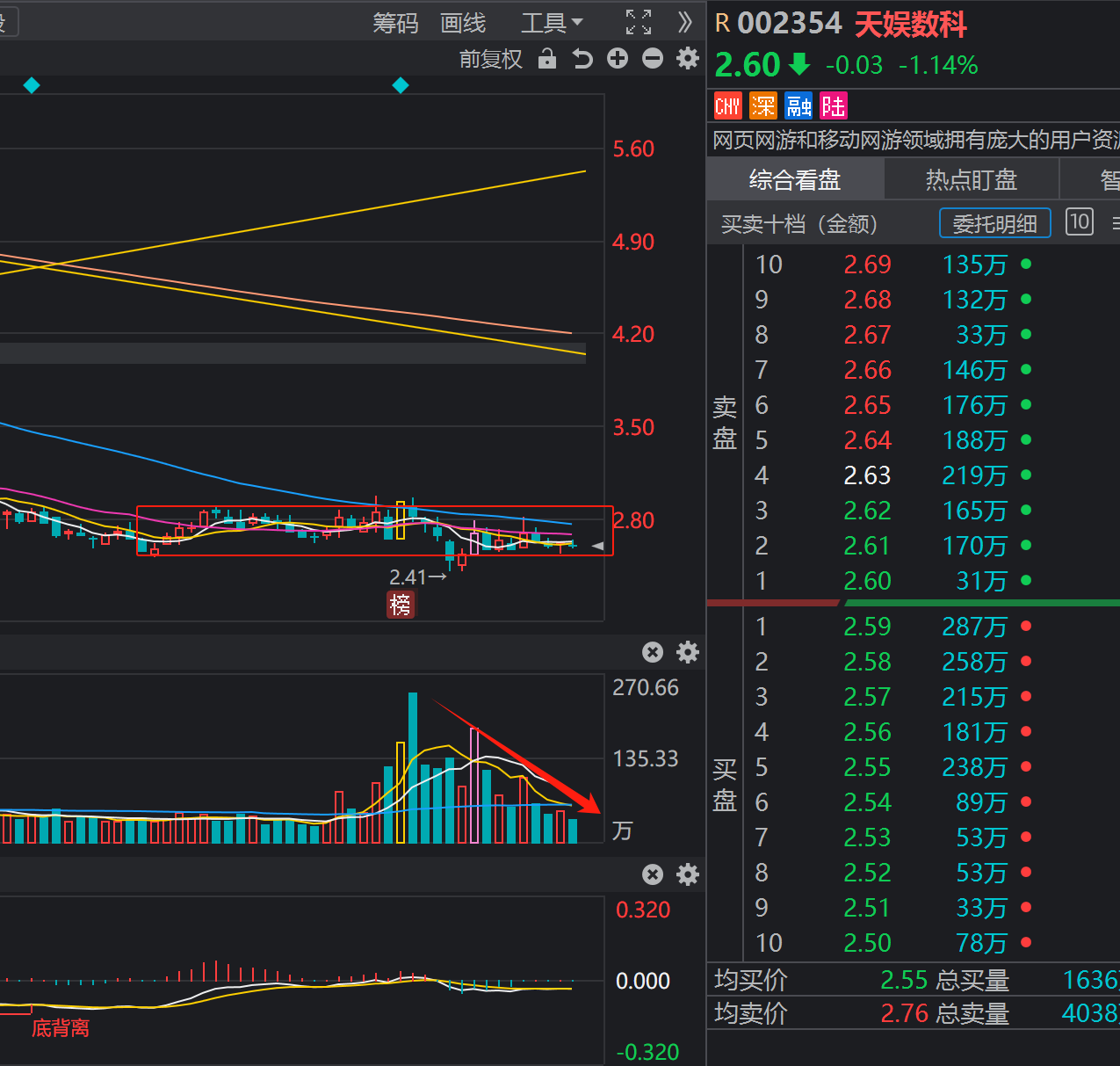
Task: Zoom in chart with plus icon
Action: point(618,59)
